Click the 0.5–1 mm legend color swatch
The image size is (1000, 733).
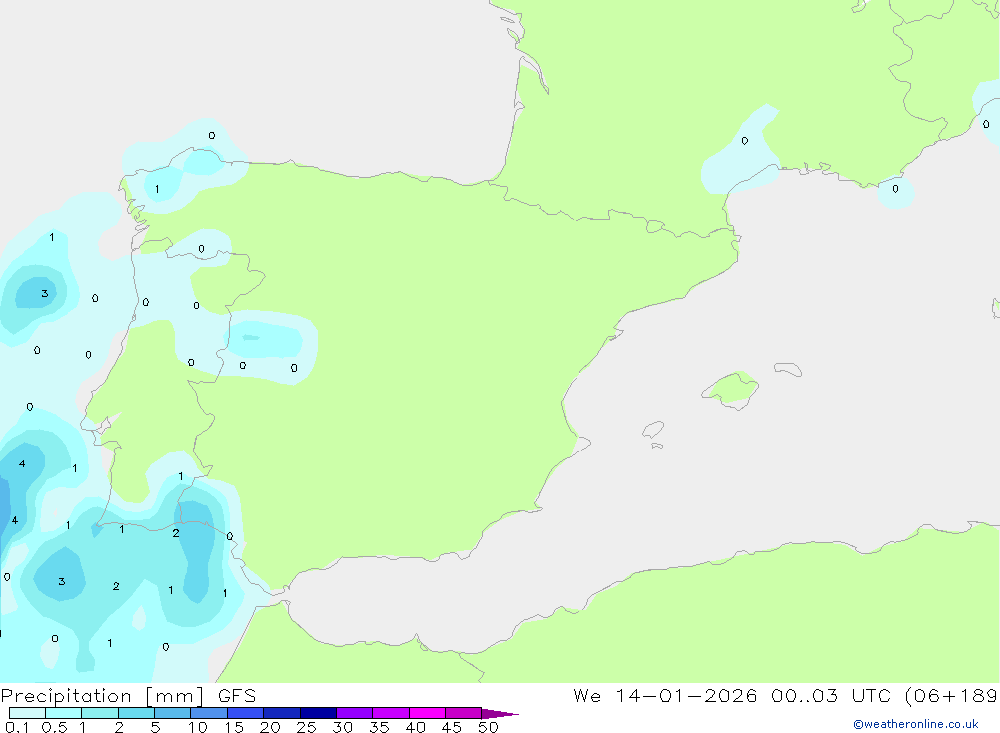click(x=63, y=713)
